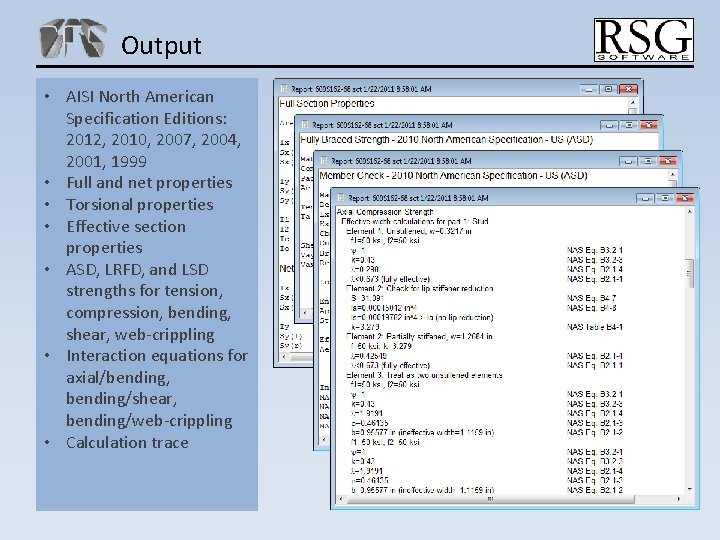Minimize the Member Check report window
Image resolution: width=720 pixels, height=540 pixels.
(628, 161)
